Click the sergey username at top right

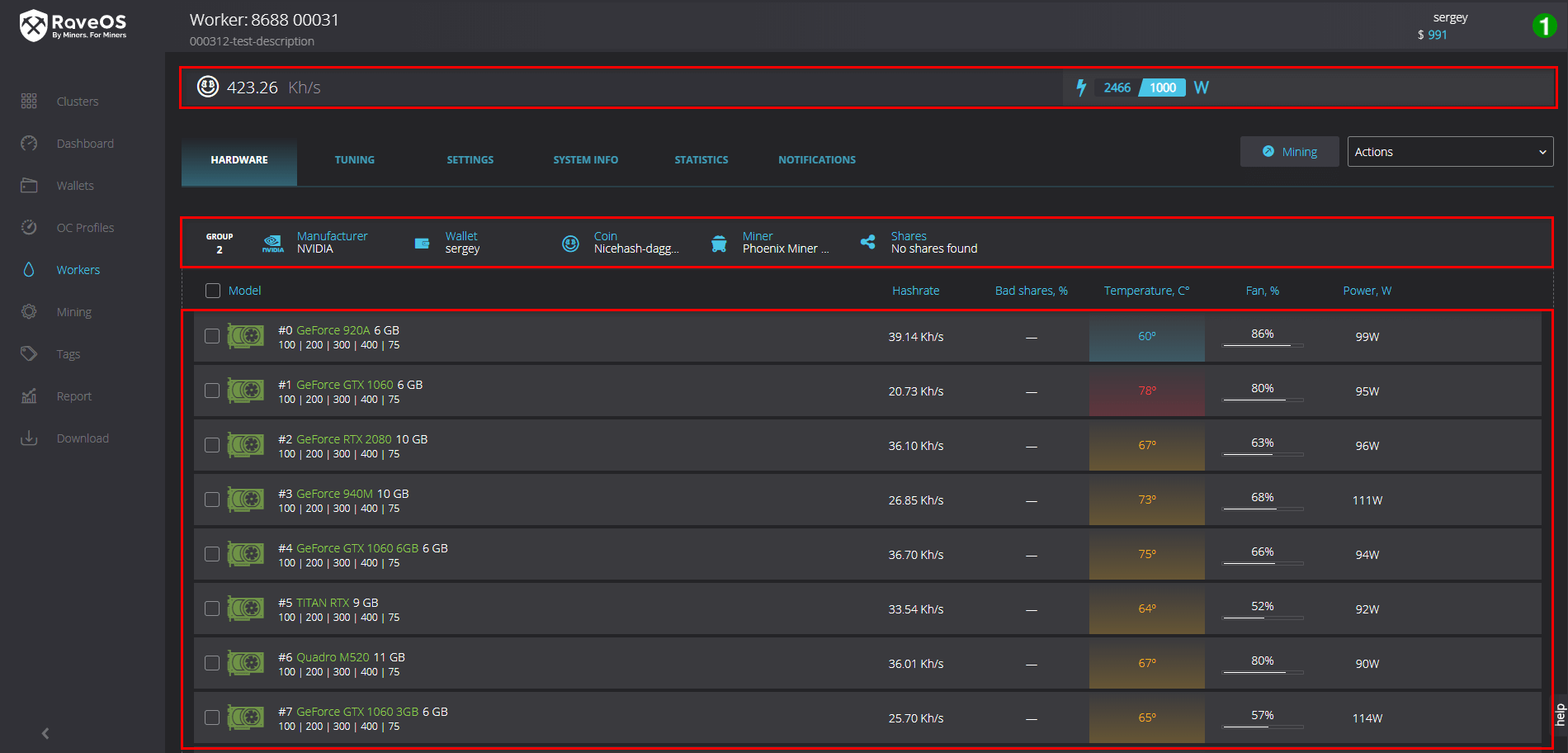pos(1450,17)
